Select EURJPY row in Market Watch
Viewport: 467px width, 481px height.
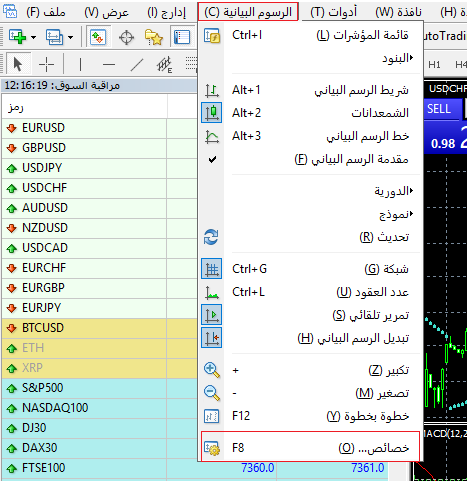pyautogui.click(x=99, y=308)
